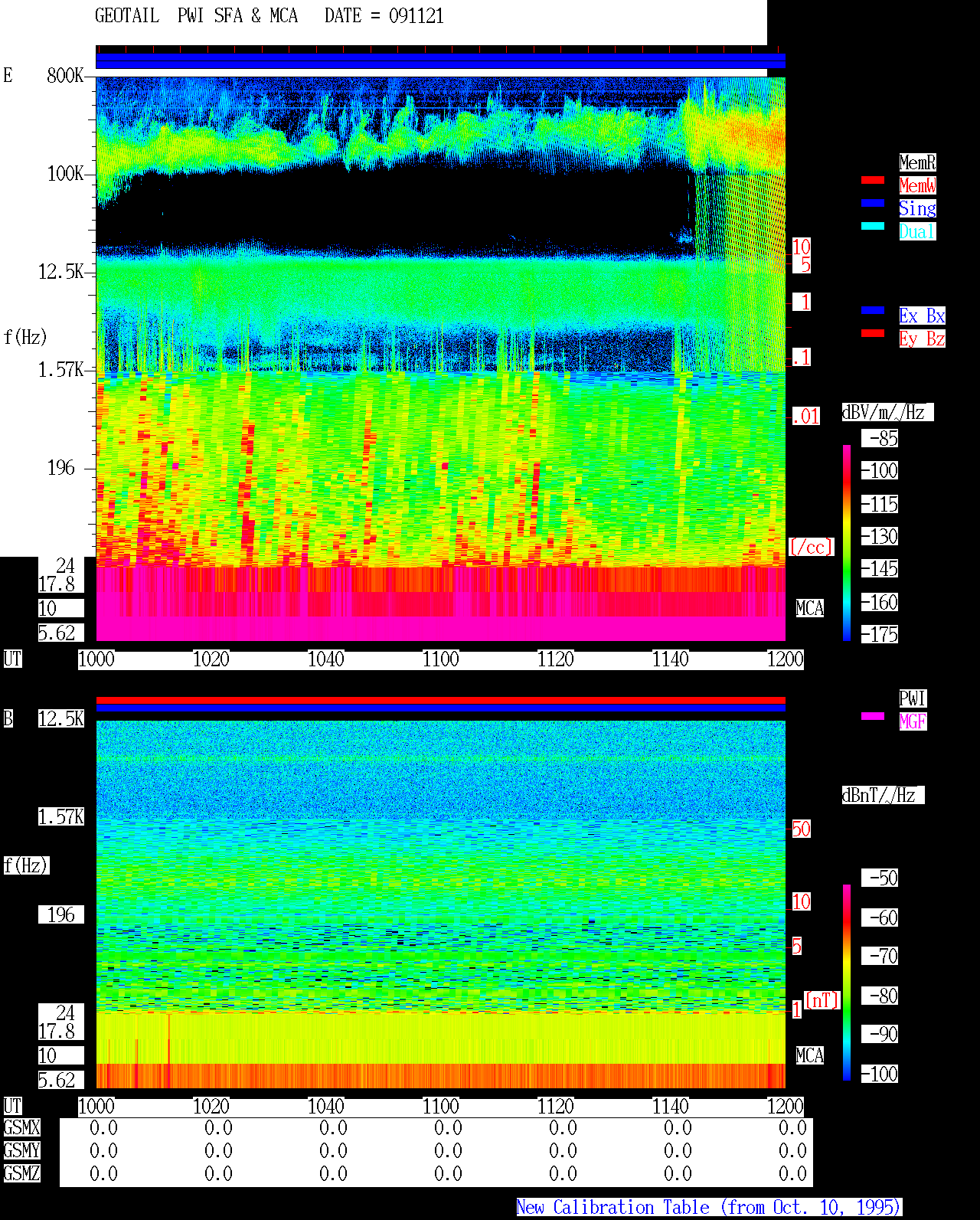Click the E-panel MCA label

810,609
